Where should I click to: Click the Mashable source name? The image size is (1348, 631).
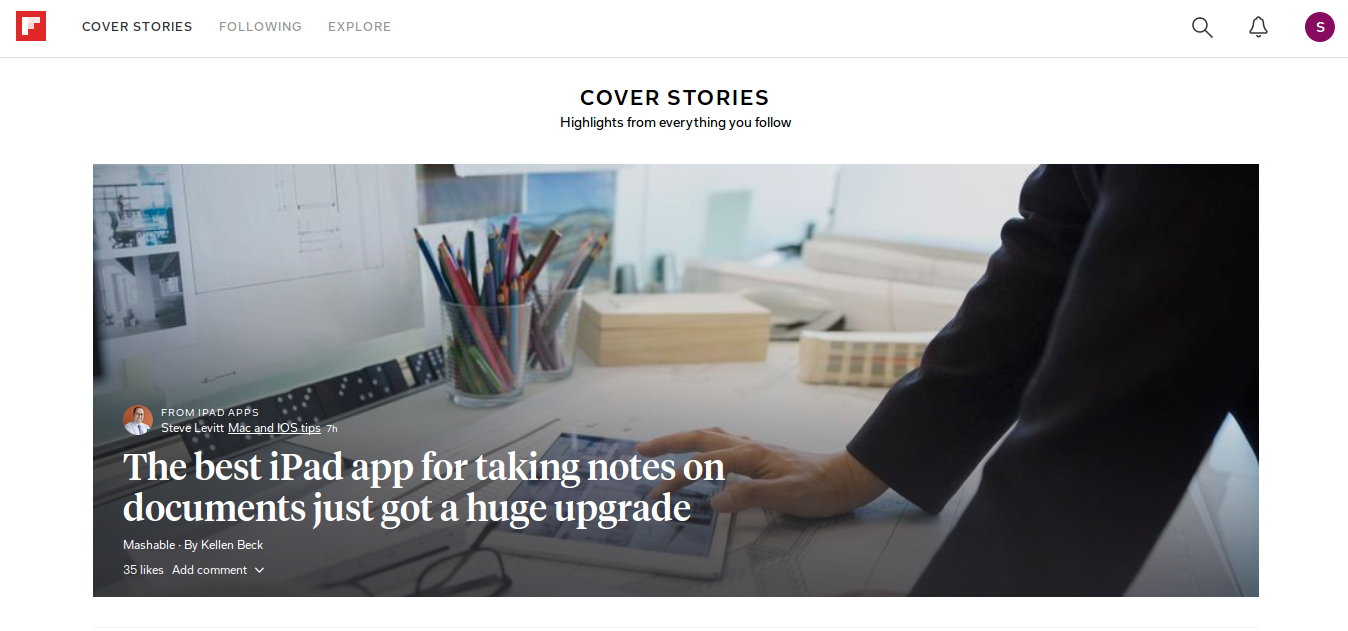click(x=149, y=545)
